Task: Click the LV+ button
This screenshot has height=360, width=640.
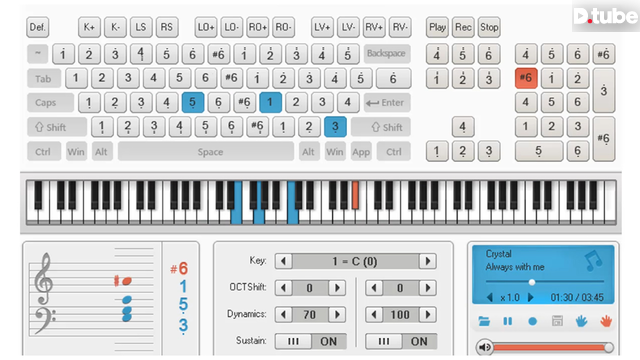Action: coord(322,27)
